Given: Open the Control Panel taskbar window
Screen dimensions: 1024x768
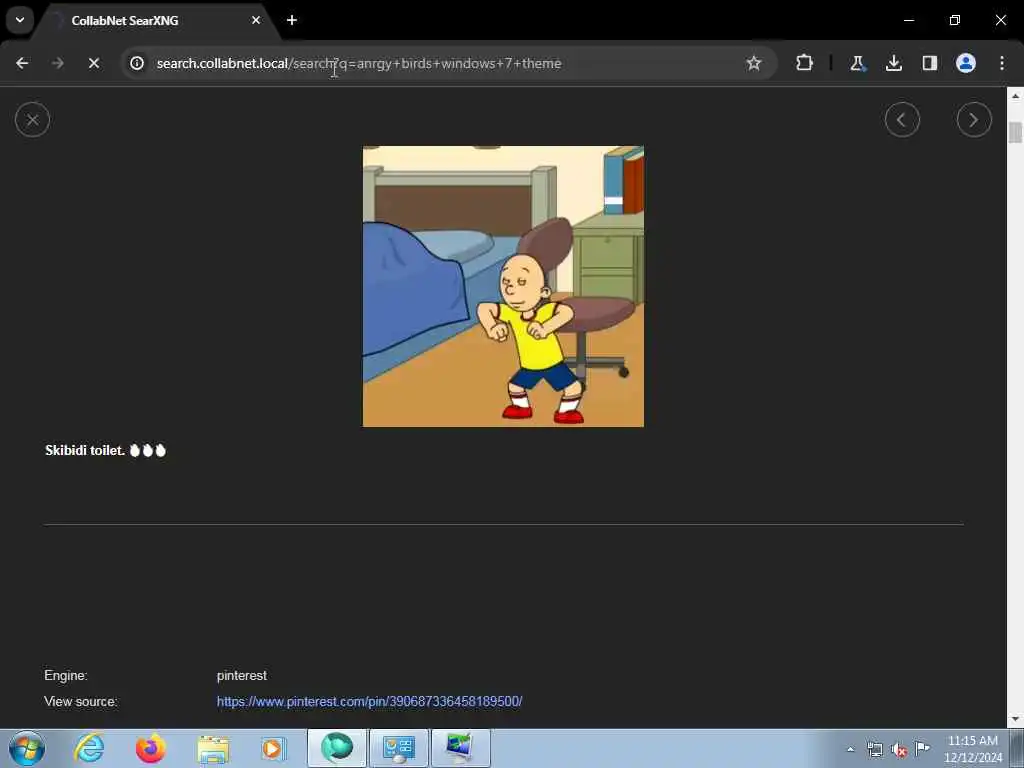Looking at the screenshot, I should click(x=398, y=748).
